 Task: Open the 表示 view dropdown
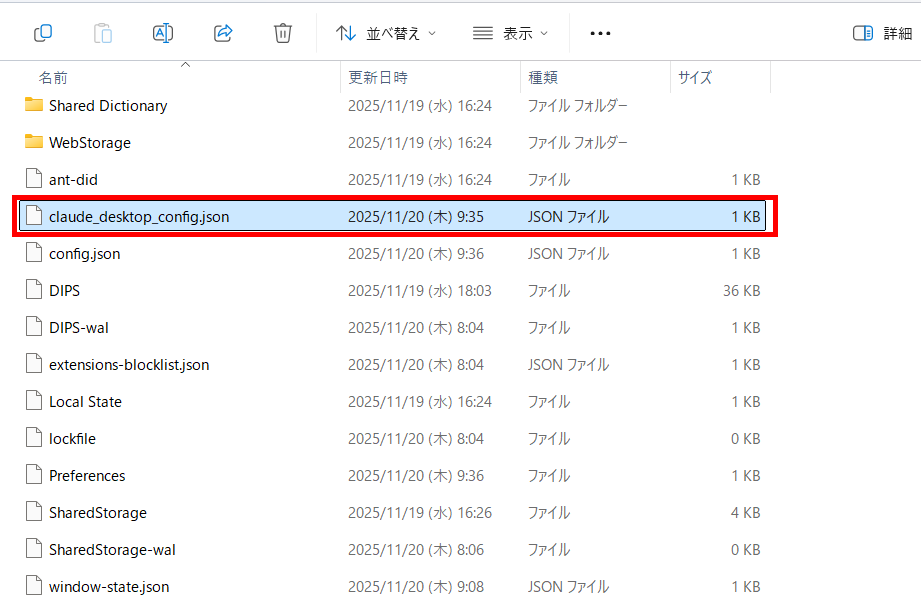tap(510, 33)
